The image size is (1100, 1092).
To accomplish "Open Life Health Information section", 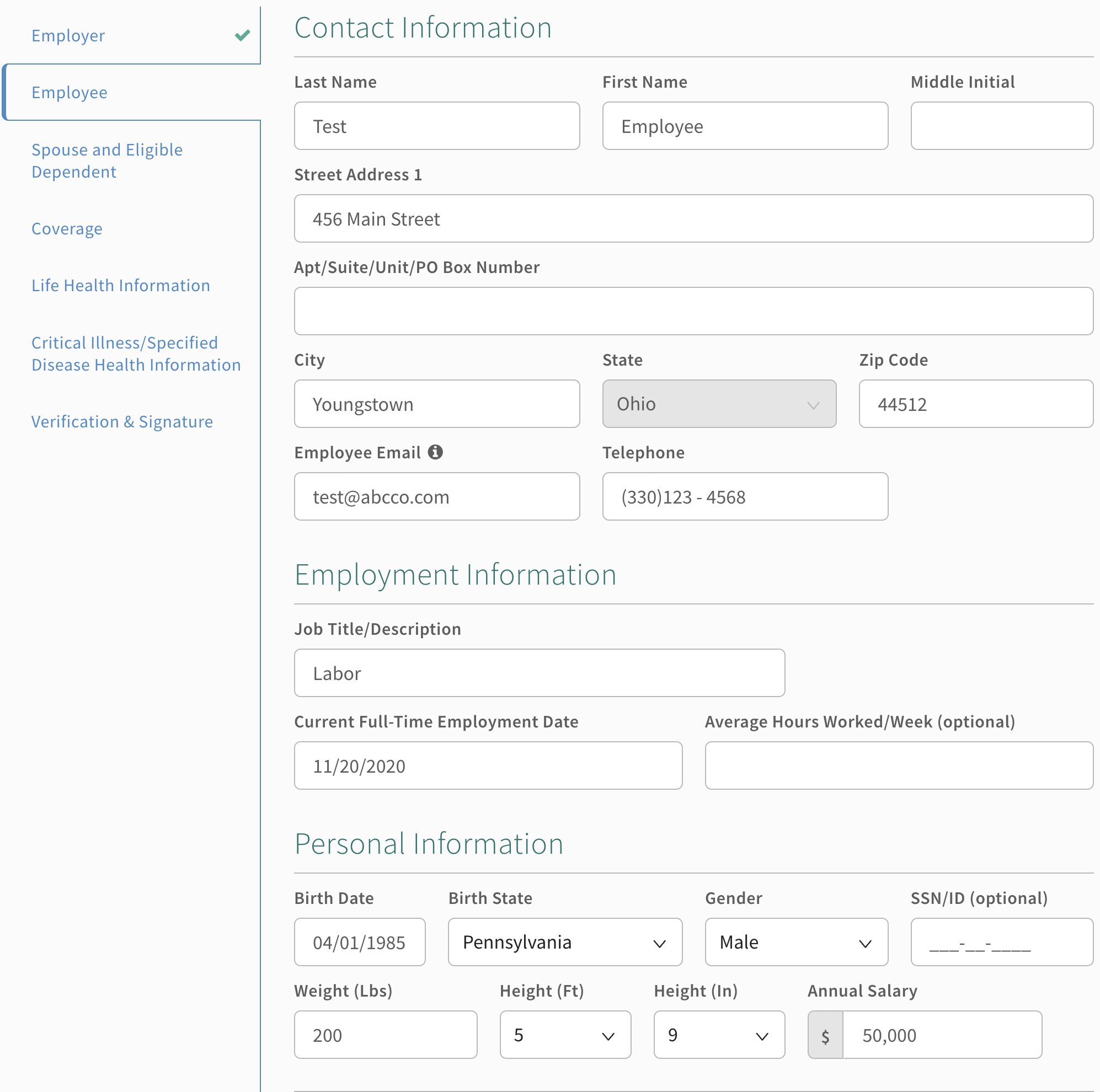I will [121, 286].
